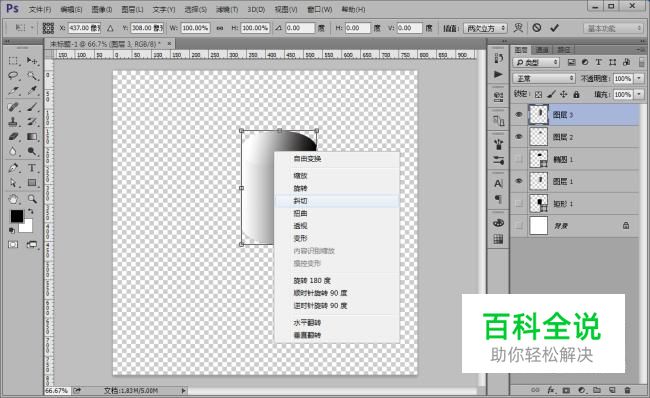Open the opacity dropdown arrow
650x398 pixels.
pyautogui.click(x=639, y=78)
